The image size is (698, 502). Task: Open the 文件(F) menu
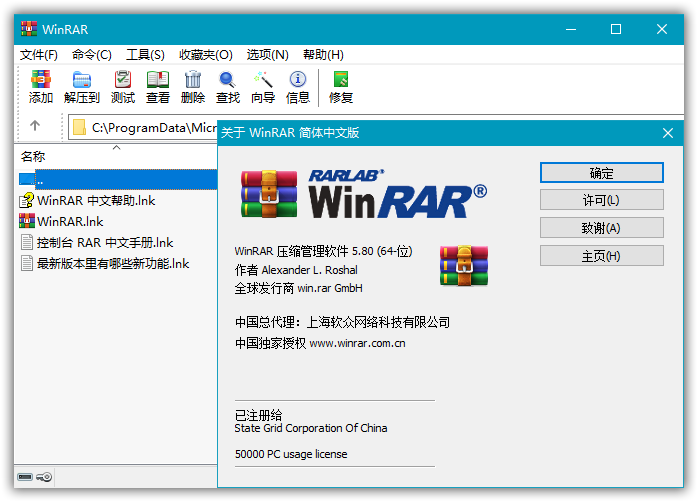click(x=39, y=55)
